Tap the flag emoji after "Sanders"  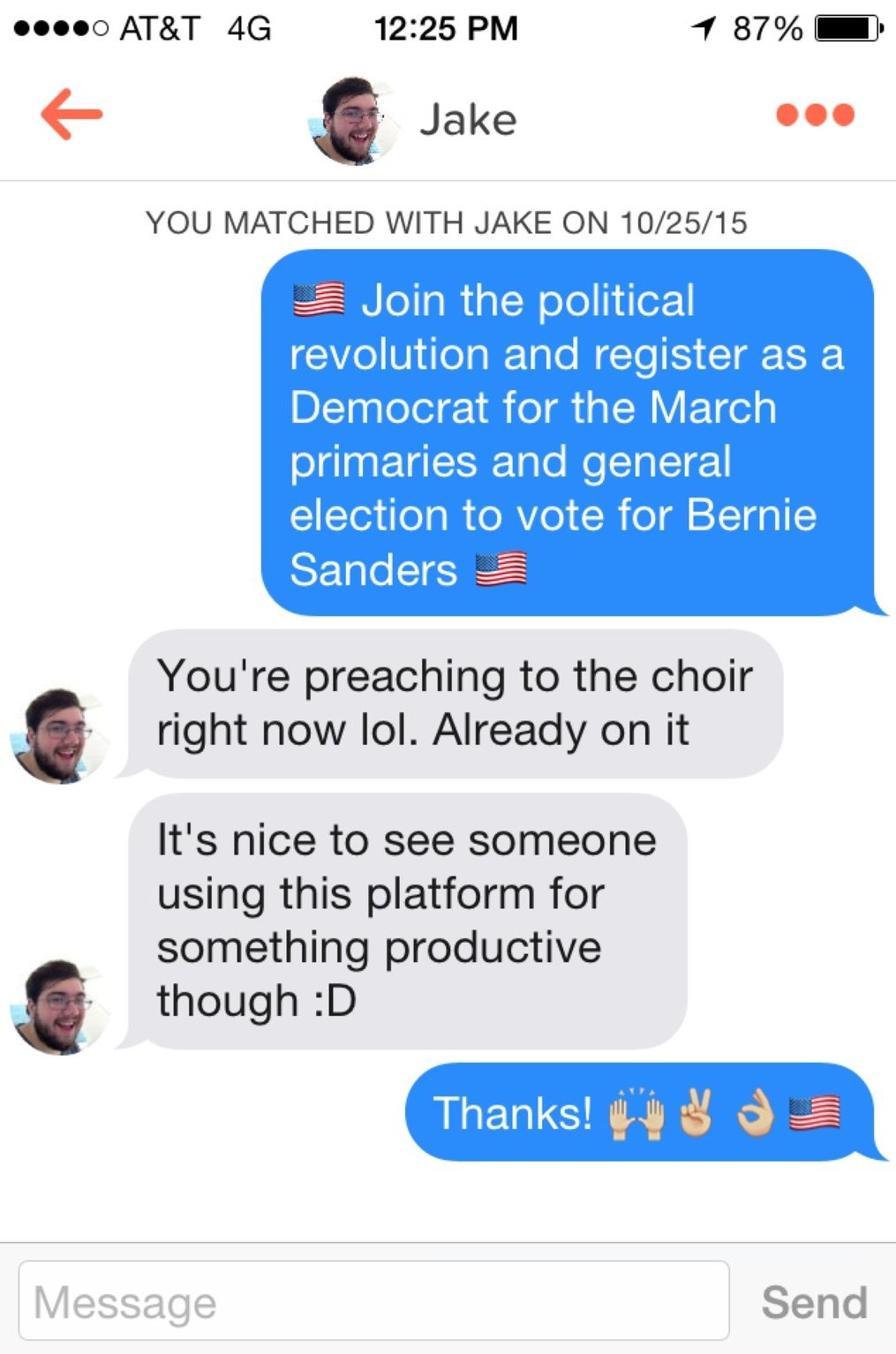coord(501,569)
